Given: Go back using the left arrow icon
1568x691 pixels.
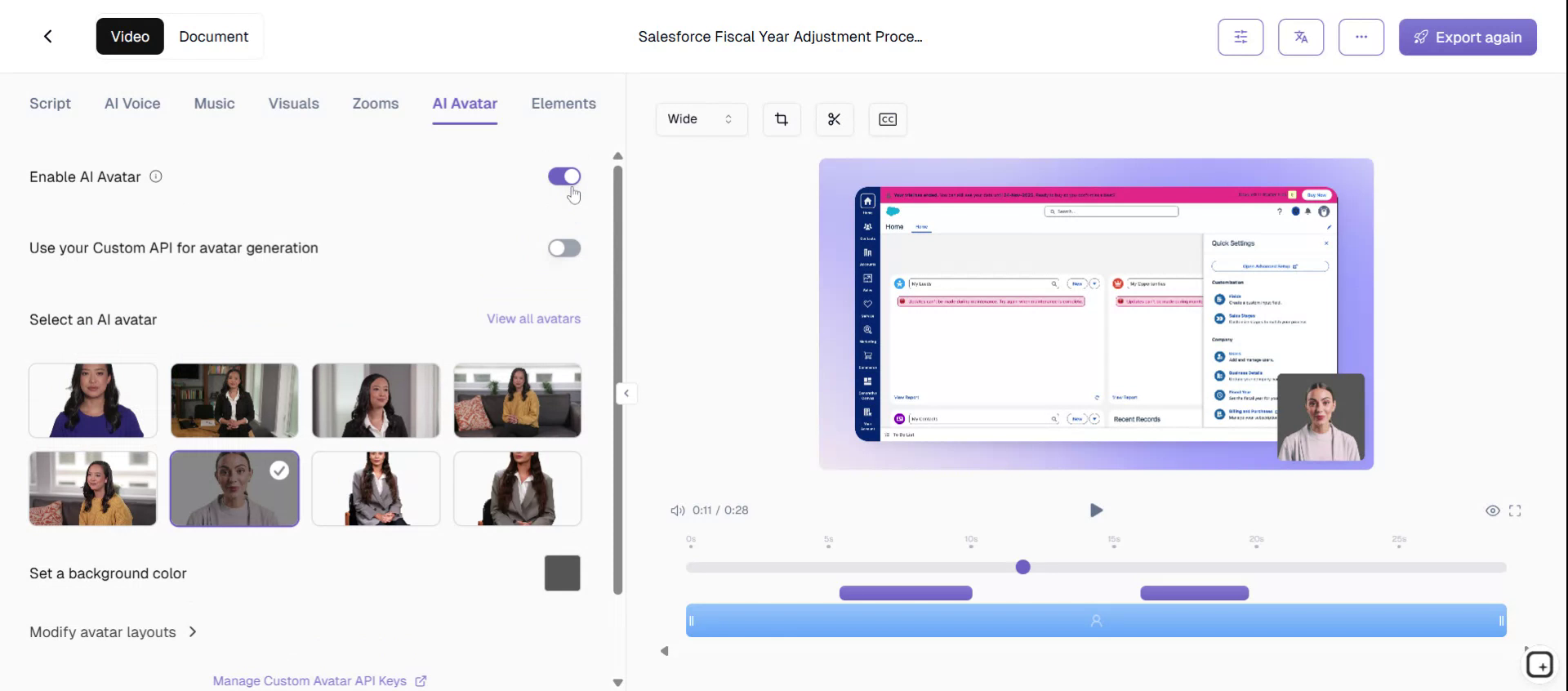Looking at the screenshot, I should [x=48, y=36].
